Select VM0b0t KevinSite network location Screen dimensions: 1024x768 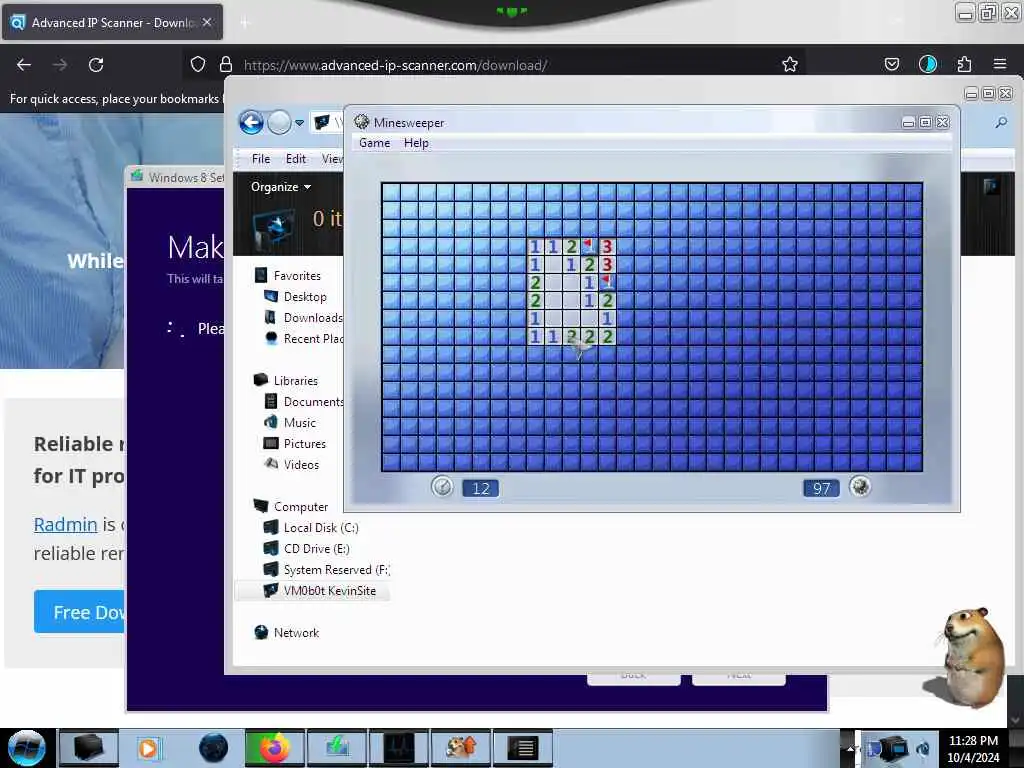(329, 590)
